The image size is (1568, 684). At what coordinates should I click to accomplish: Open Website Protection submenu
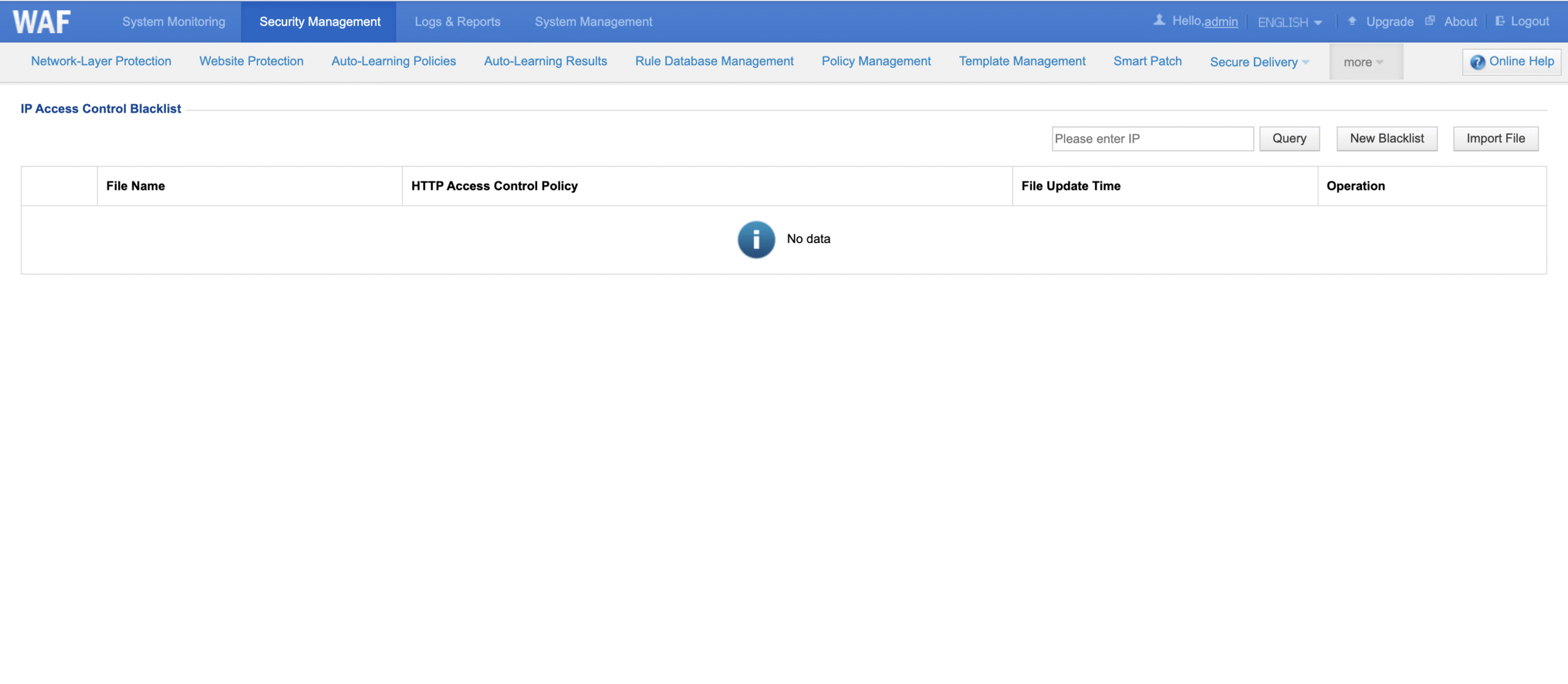coord(251,61)
